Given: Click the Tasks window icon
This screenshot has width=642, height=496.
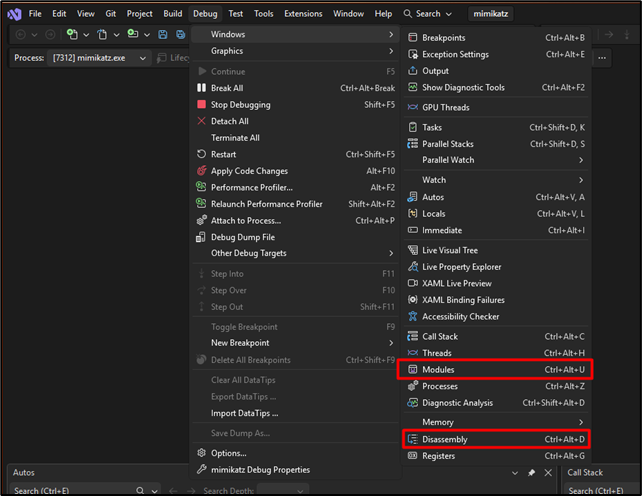Looking at the screenshot, I should click(413, 127).
